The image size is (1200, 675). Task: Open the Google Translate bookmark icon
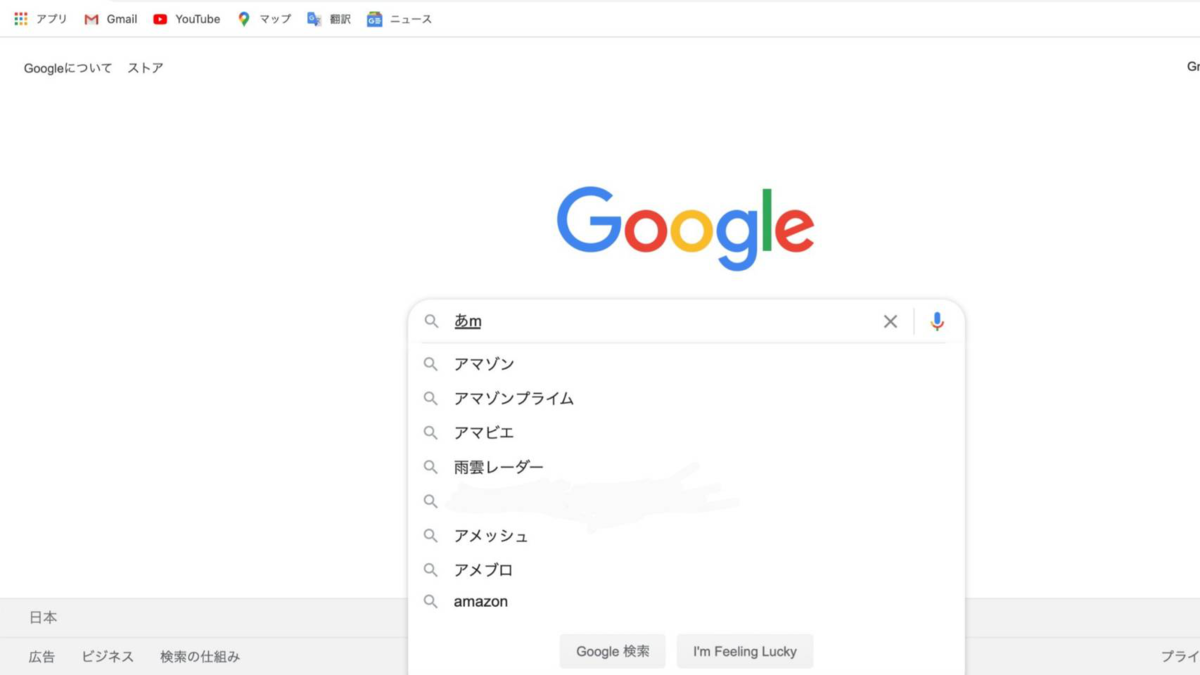[x=314, y=19]
